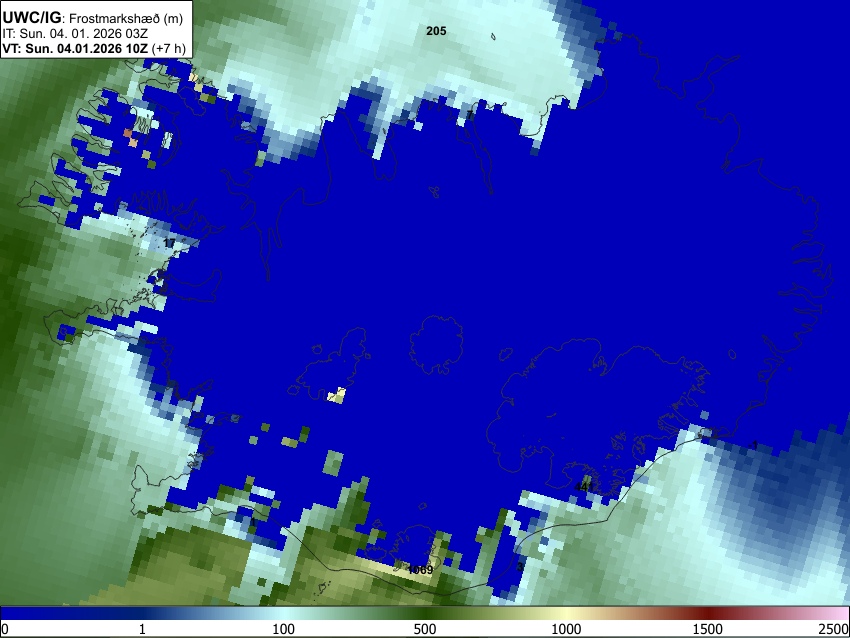The height and width of the screenshot is (638, 850).
Task: Click the freezing-level color scale bar
Action: [425, 614]
